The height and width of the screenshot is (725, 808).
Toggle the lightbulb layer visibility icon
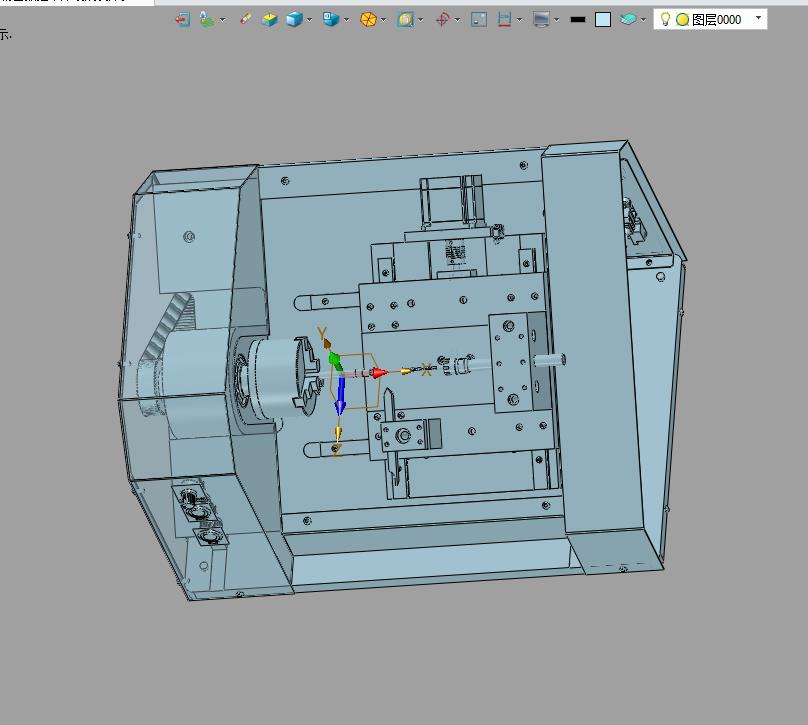[665, 19]
